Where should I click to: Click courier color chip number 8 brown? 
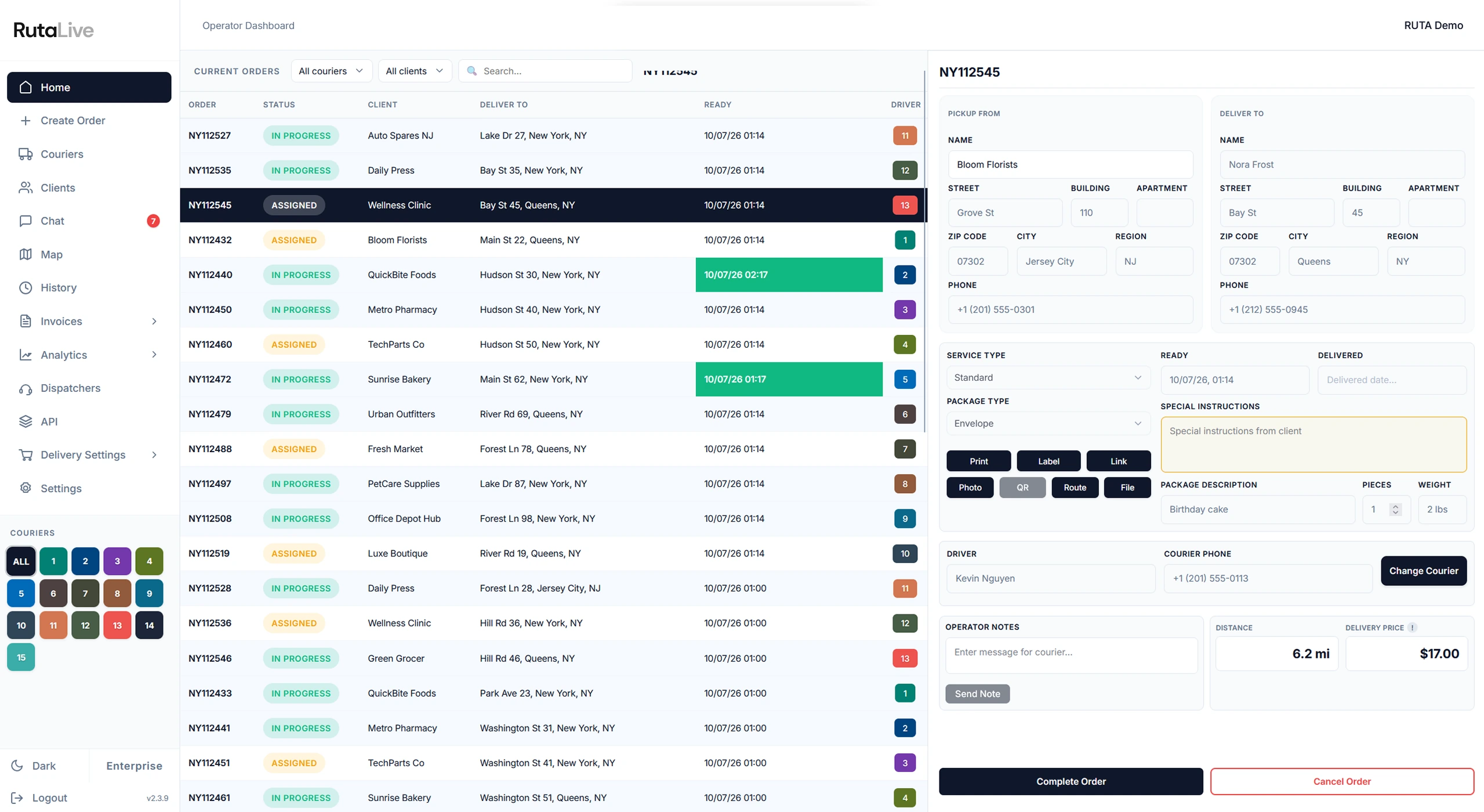[117, 593]
